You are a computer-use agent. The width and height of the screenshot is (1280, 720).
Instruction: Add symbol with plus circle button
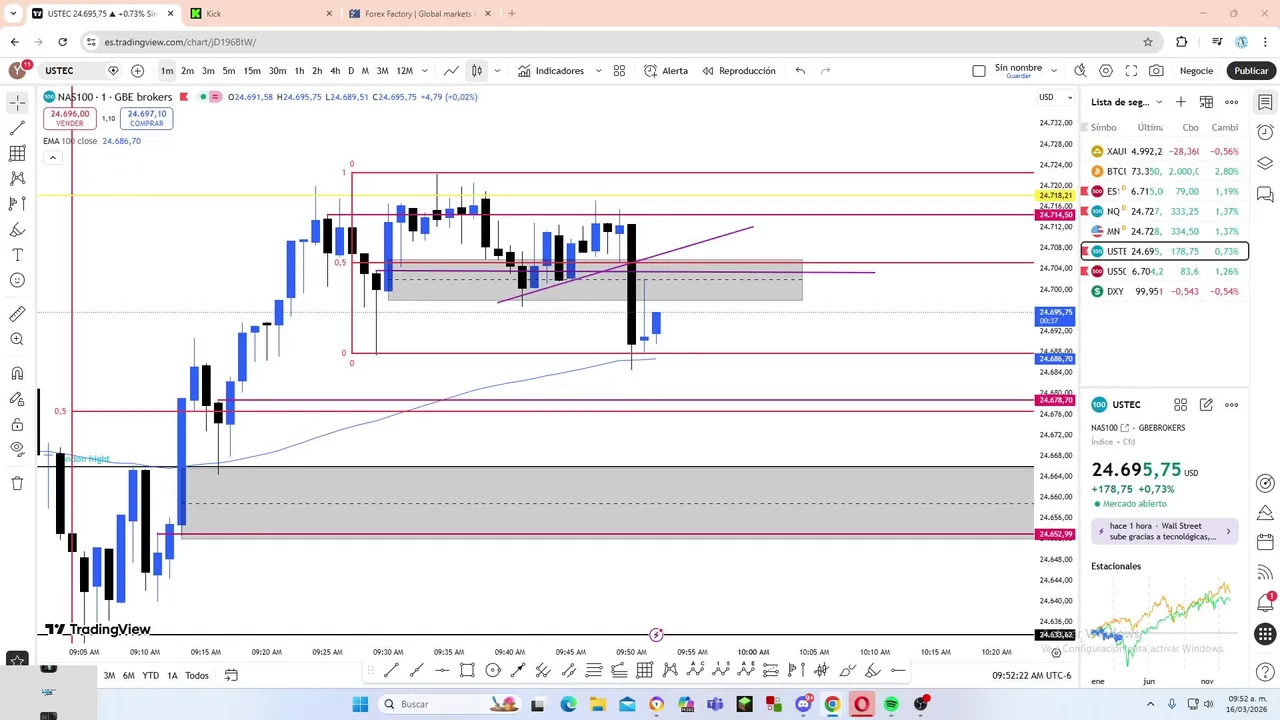click(x=137, y=71)
